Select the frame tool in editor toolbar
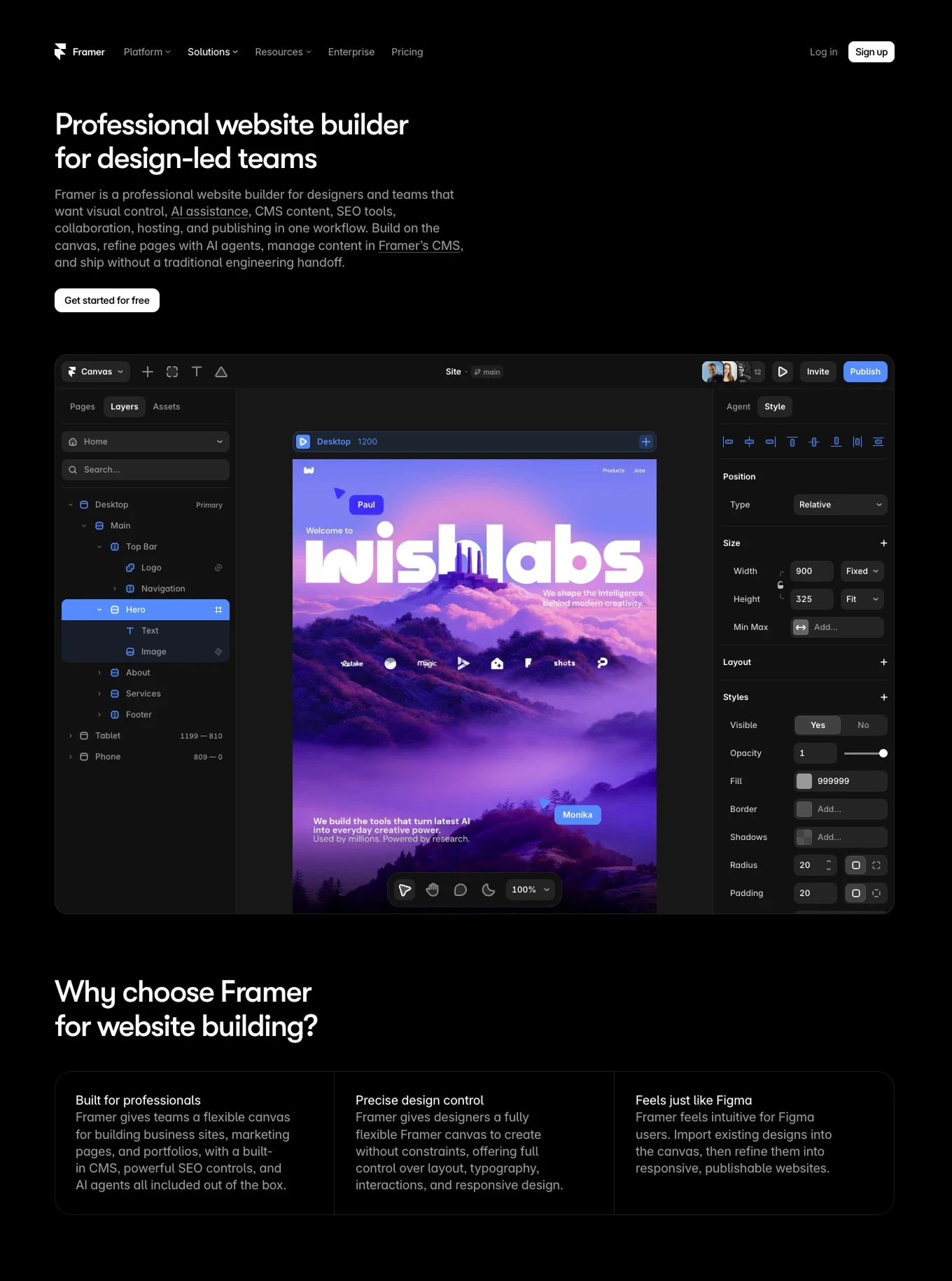Screen dimensions: 952x1281 172,372
